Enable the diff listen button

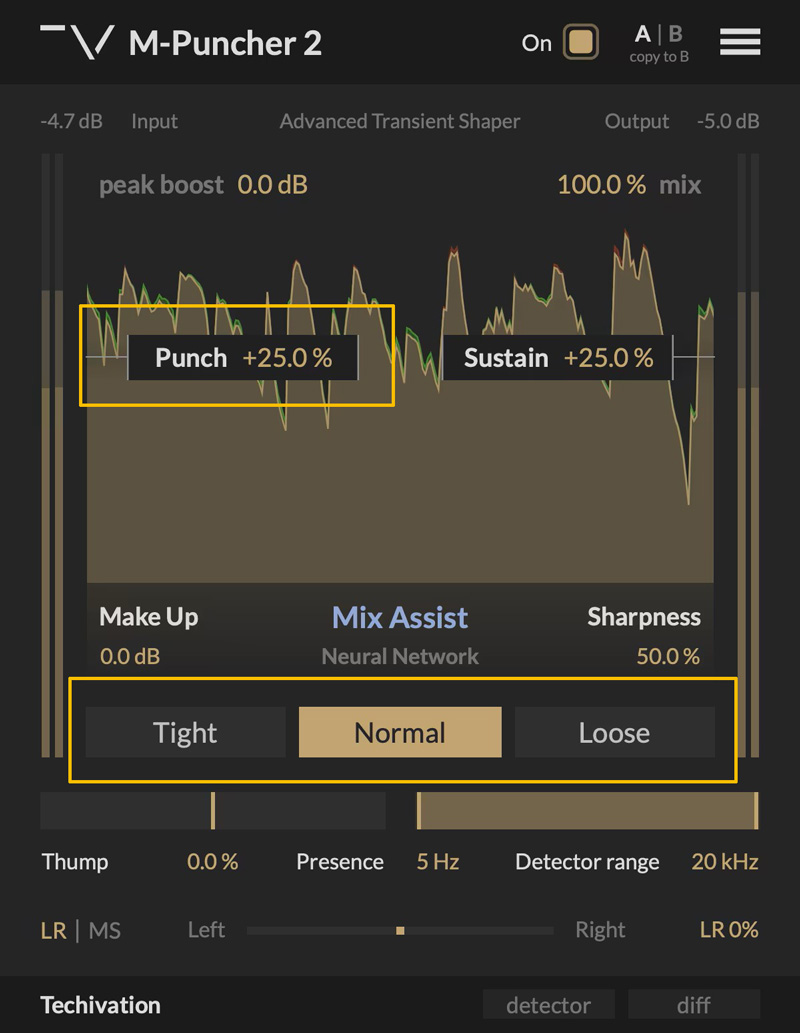point(693,1005)
